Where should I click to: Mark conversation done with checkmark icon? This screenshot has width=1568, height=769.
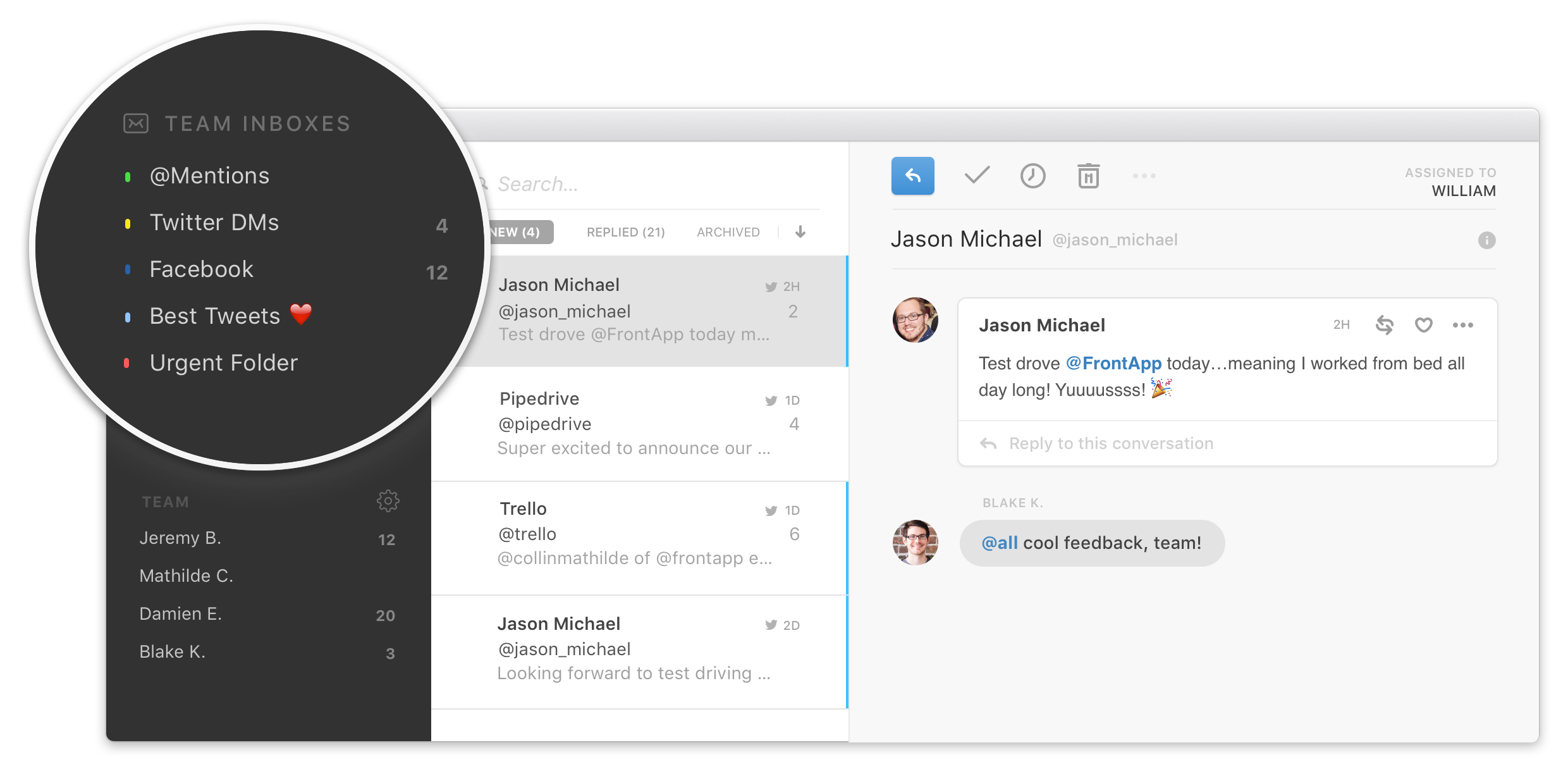[x=977, y=175]
